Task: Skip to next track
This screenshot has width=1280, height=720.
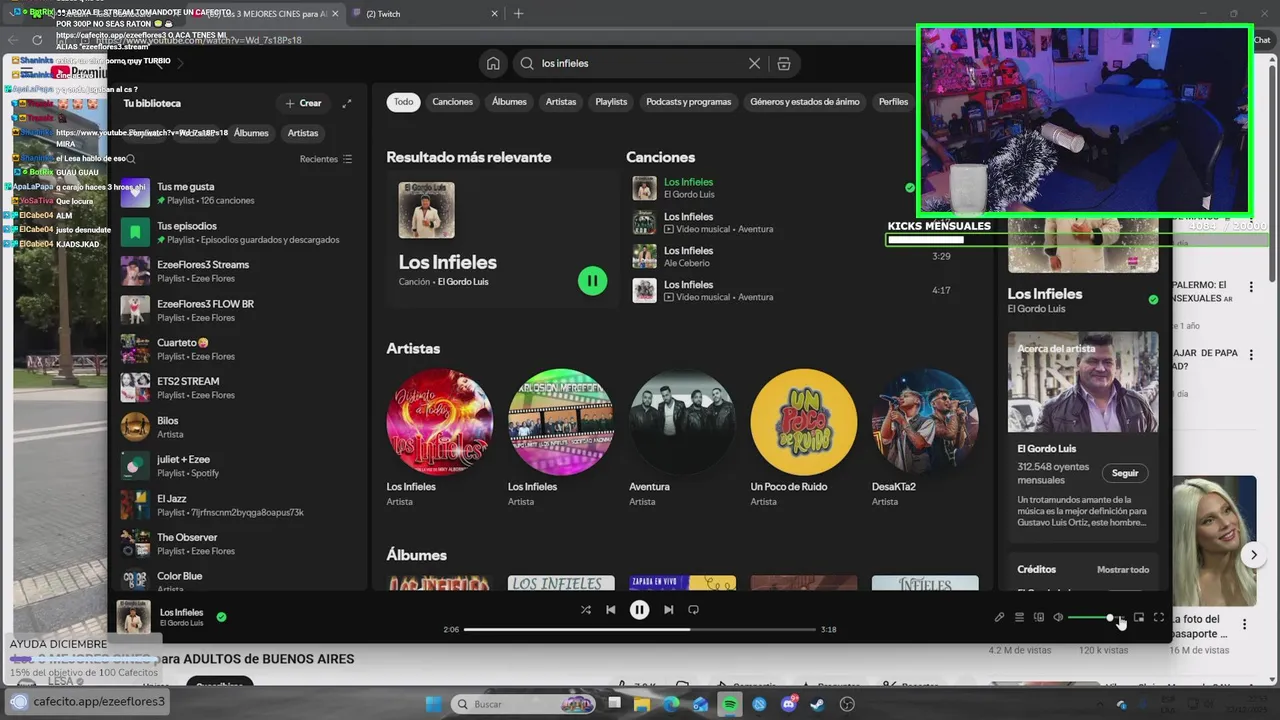Action: (x=668, y=610)
